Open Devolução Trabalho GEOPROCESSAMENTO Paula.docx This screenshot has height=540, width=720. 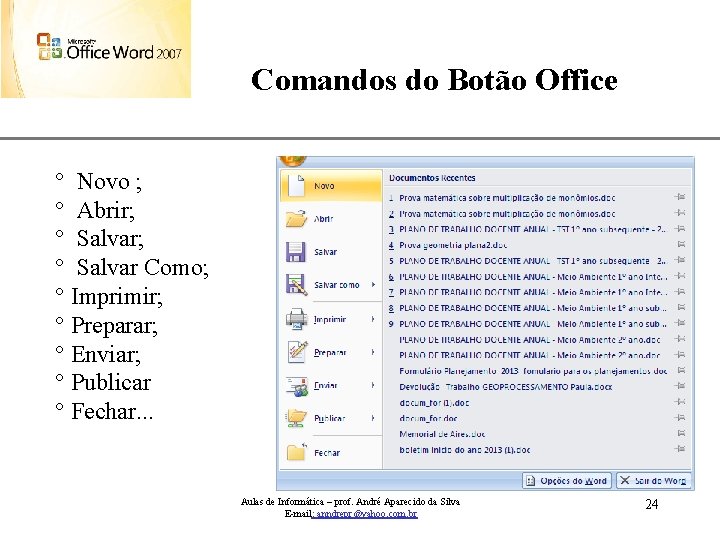click(506, 387)
